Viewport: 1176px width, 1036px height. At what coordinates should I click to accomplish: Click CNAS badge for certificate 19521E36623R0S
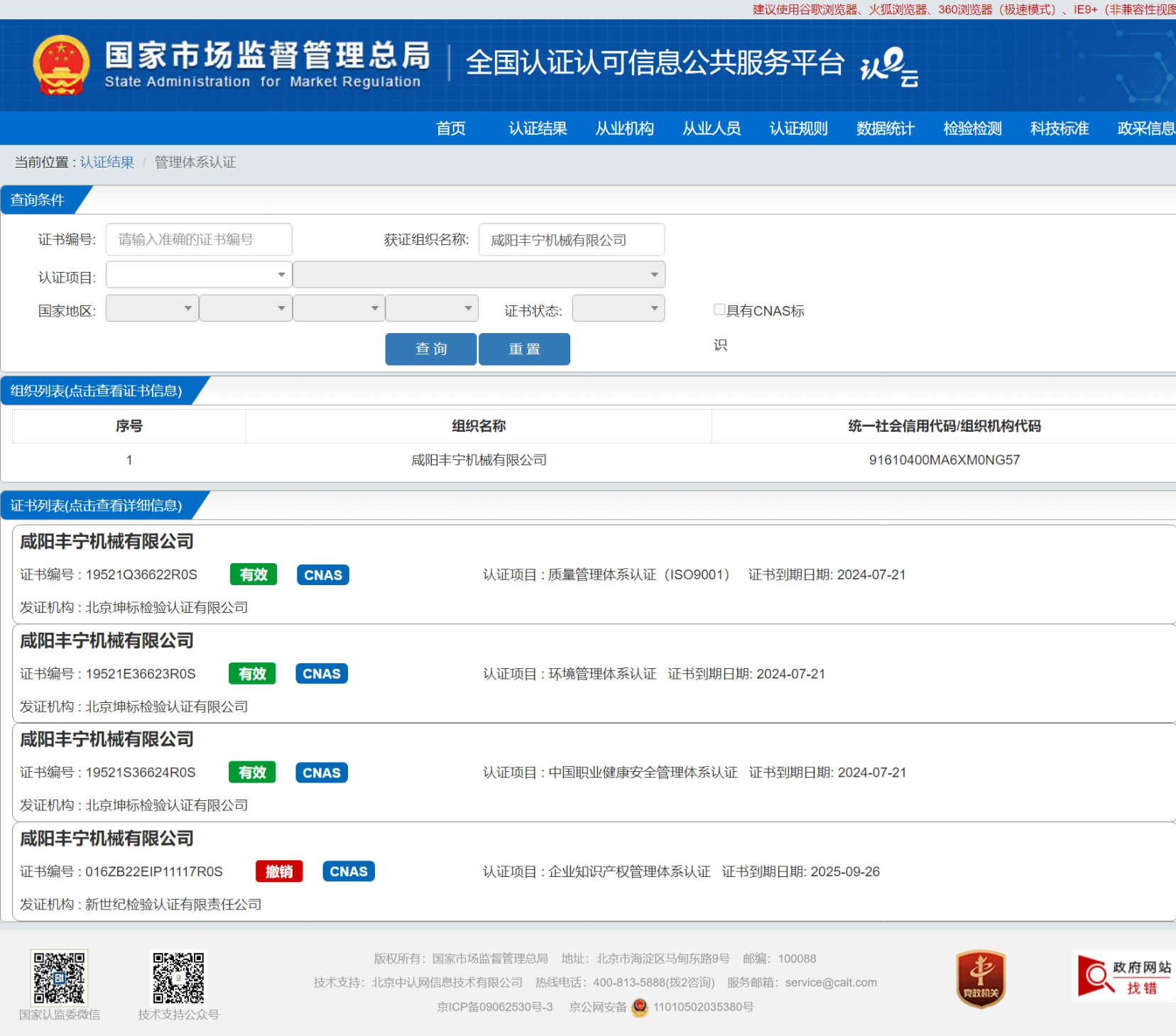point(322,673)
